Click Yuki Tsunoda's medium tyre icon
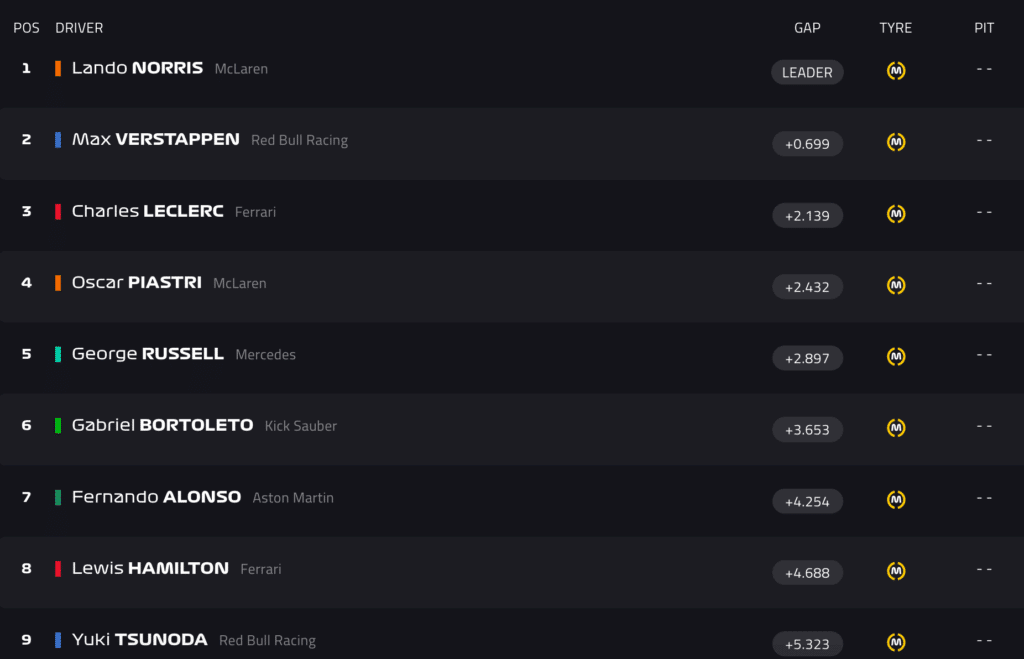Image resolution: width=1024 pixels, height=659 pixels. point(896,643)
